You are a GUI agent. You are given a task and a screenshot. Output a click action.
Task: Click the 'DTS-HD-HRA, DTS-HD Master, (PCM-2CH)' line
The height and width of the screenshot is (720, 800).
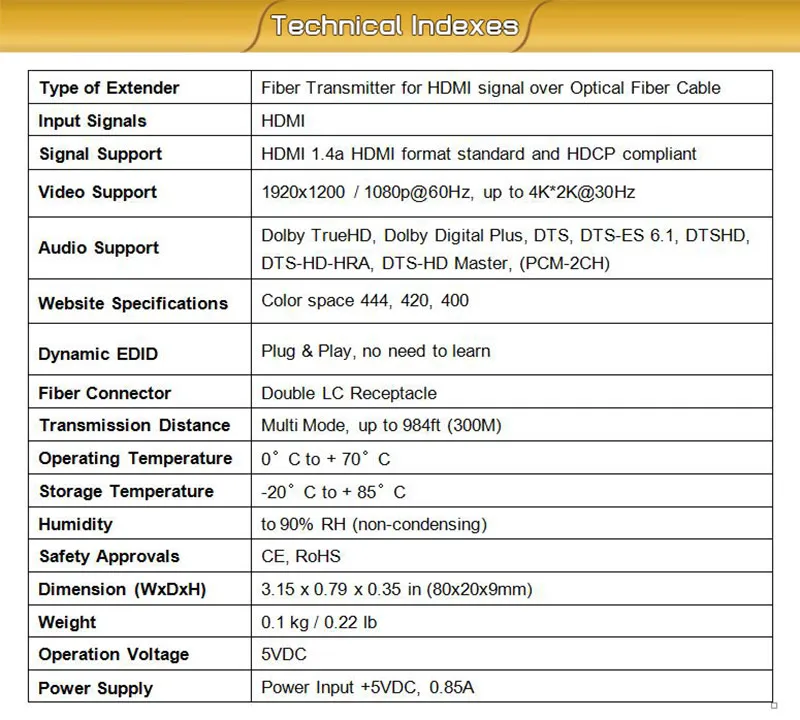(x=436, y=263)
